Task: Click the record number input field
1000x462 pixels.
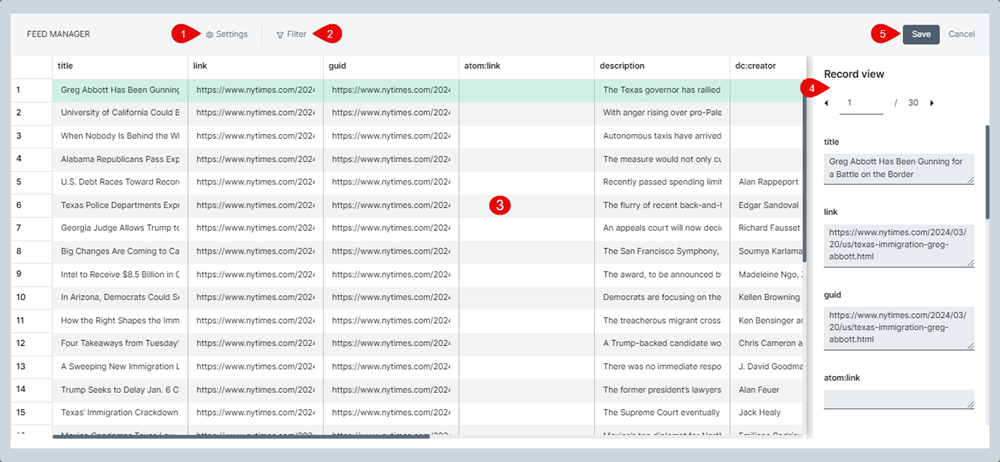Action: [x=861, y=103]
